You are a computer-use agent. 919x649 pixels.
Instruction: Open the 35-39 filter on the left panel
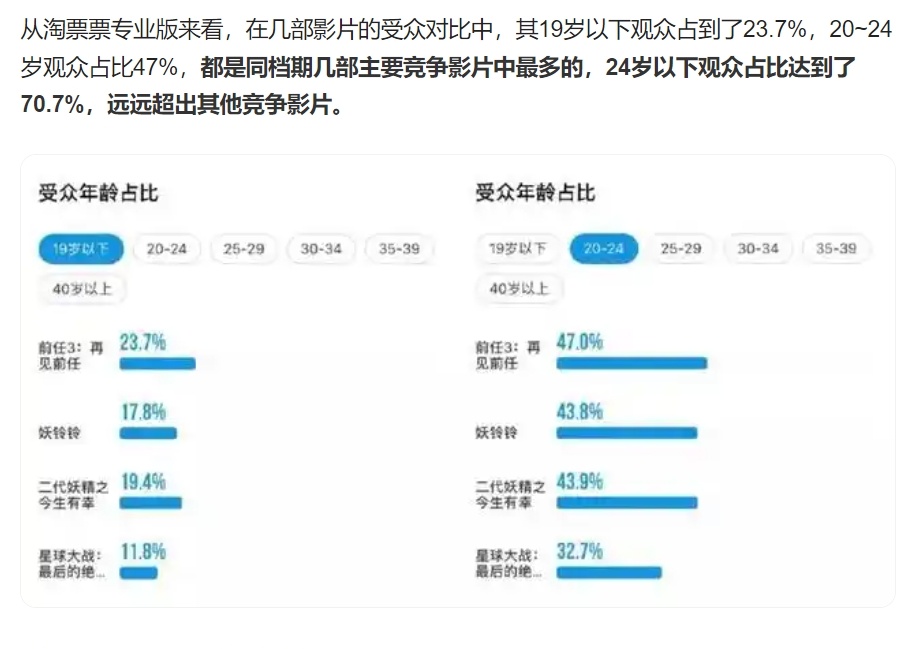point(398,249)
